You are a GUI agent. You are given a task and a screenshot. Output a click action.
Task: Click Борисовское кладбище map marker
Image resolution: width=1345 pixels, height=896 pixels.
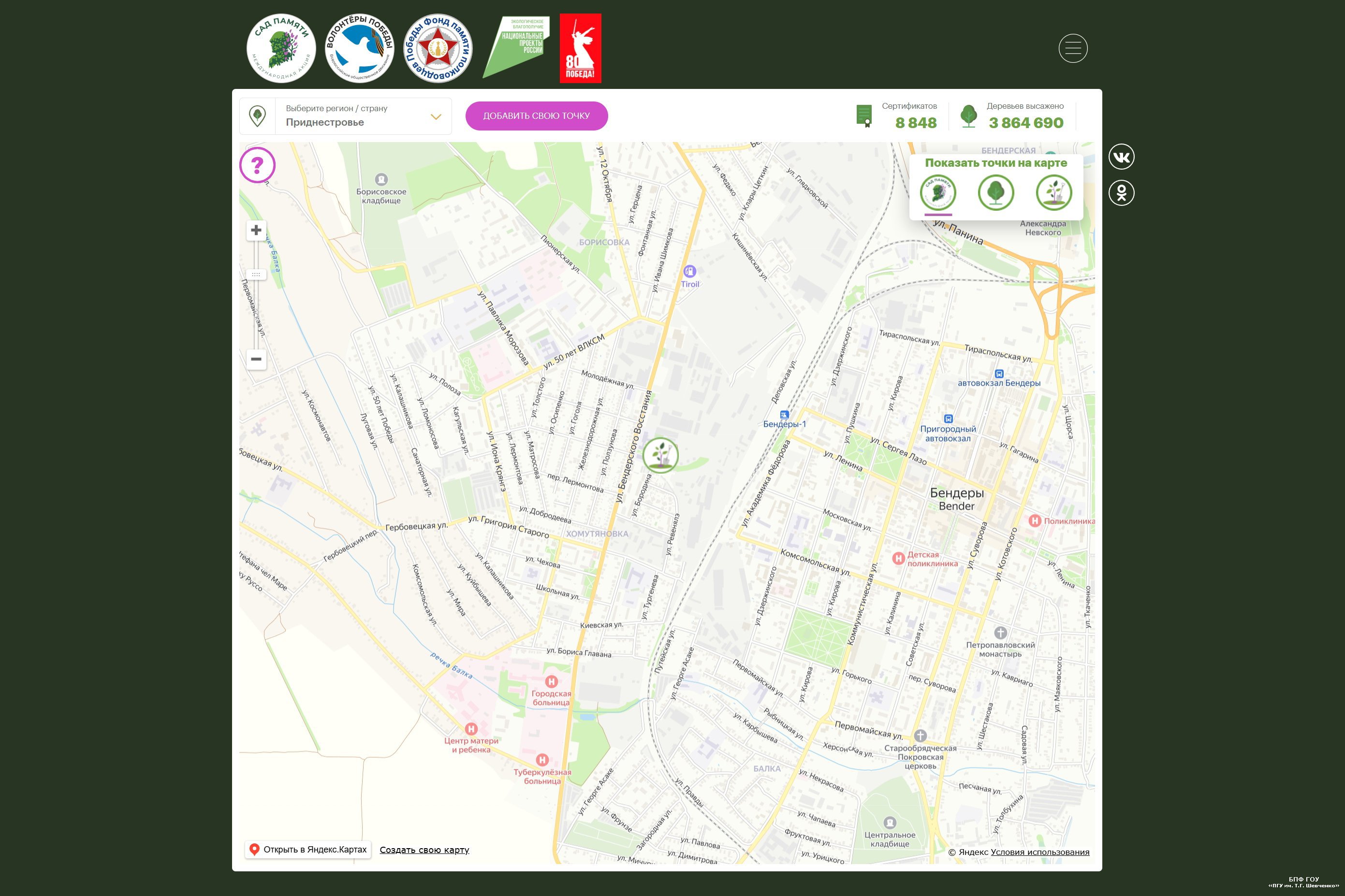pos(381,179)
